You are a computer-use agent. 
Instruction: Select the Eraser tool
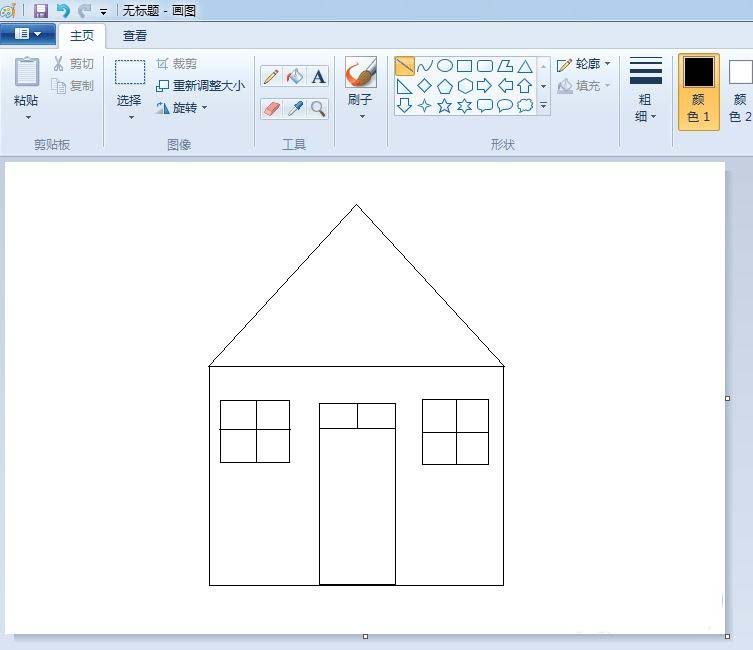click(271, 108)
